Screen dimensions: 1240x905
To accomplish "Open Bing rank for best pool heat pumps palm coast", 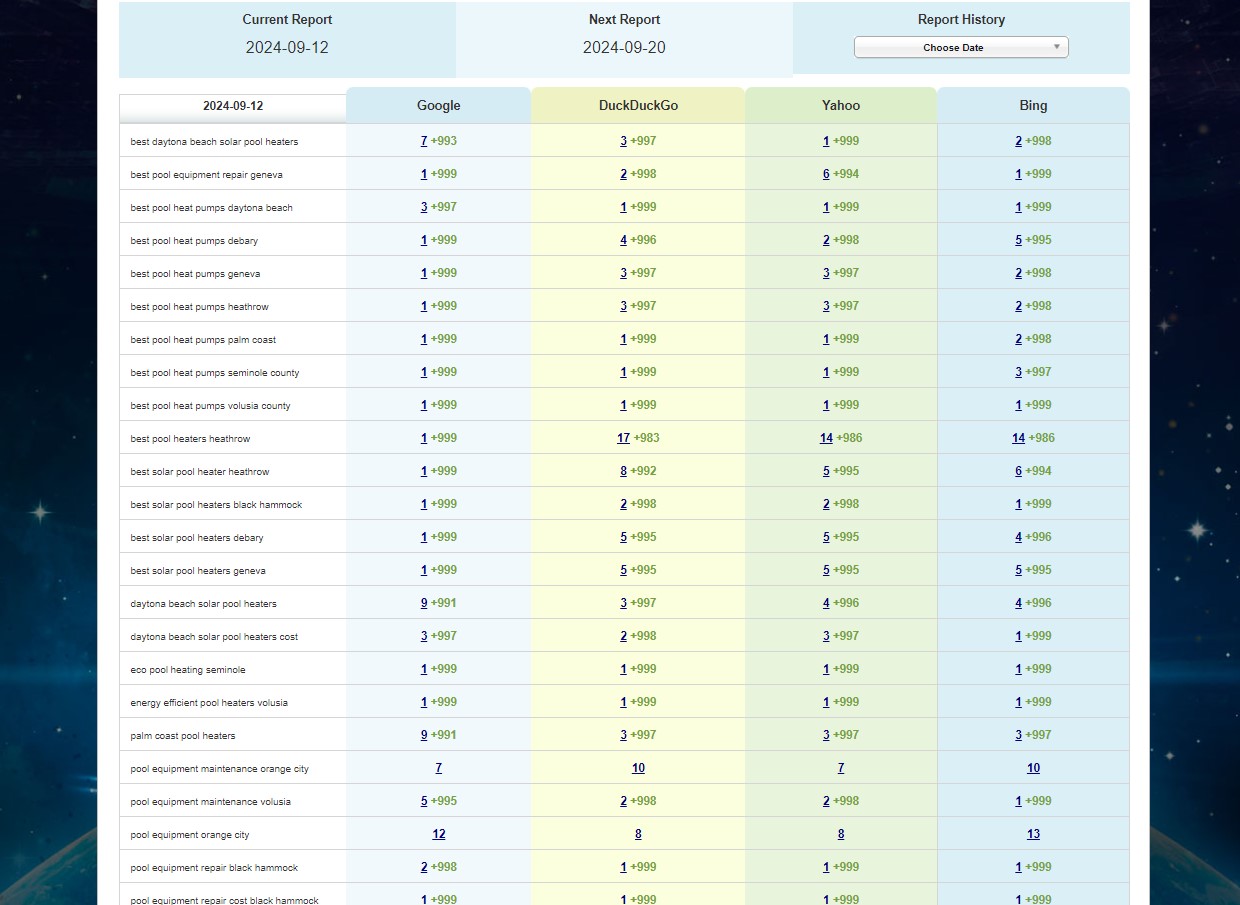I will (x=1018, y=339).
